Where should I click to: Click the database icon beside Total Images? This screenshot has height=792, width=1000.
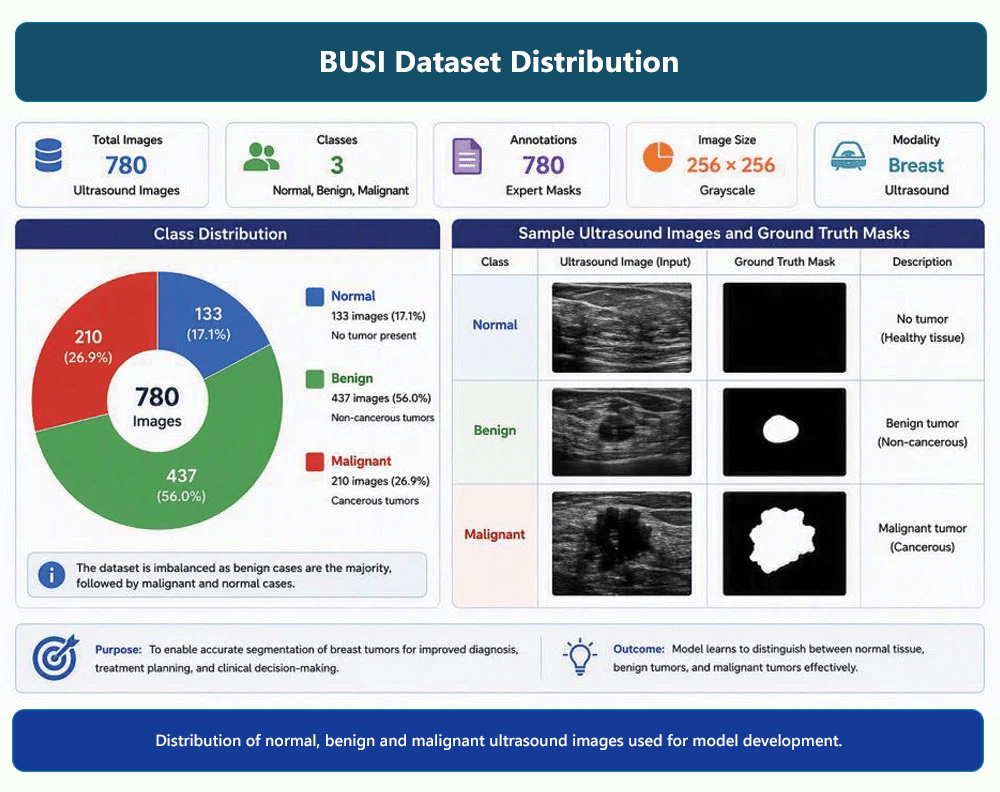pos(48,156)
